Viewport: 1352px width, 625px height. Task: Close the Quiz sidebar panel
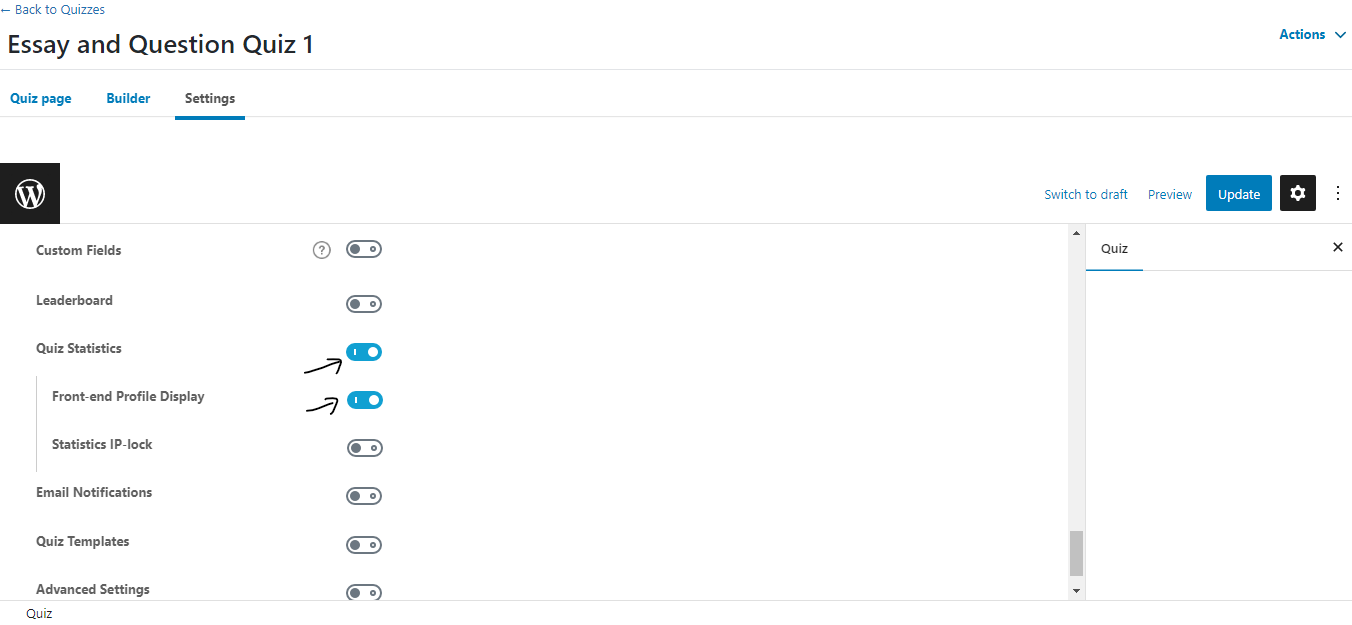pos(1337,247)
